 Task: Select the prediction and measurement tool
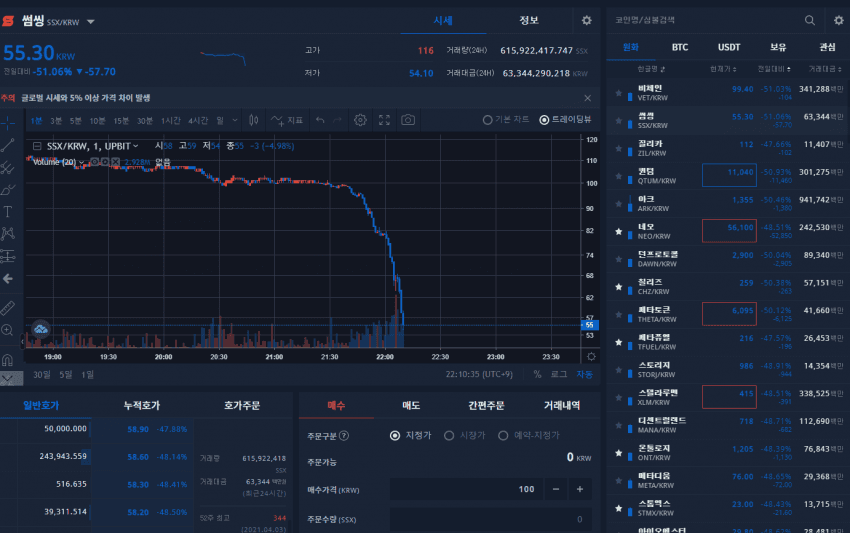(x=8, y=256)
